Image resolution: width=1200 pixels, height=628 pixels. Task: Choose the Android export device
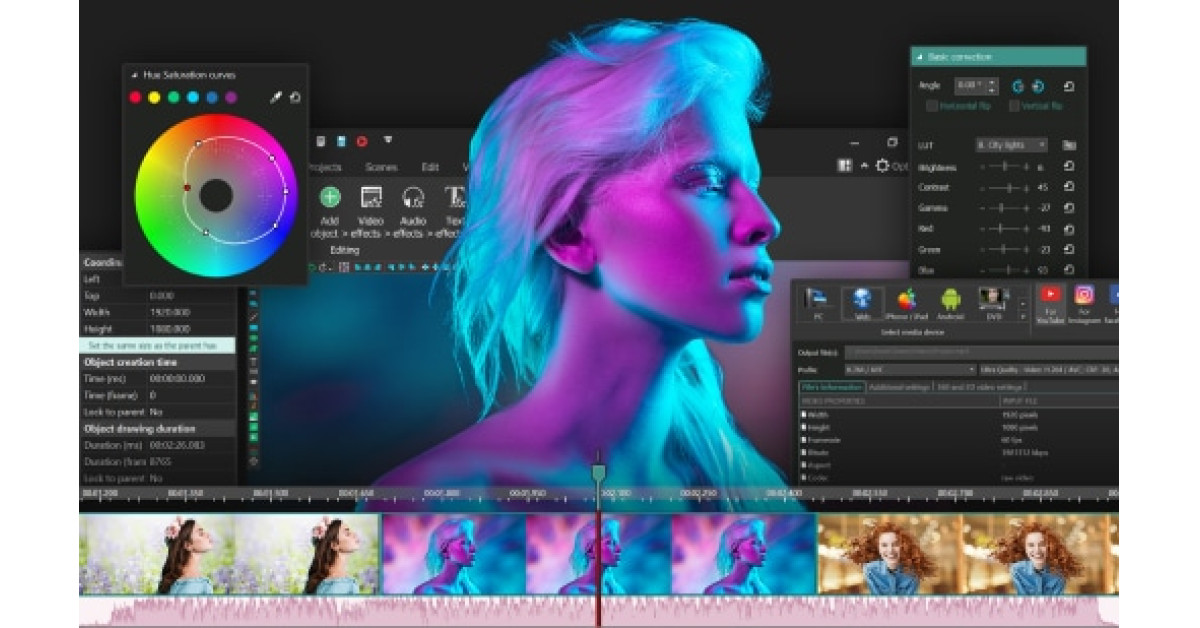(x=952, y=302)
